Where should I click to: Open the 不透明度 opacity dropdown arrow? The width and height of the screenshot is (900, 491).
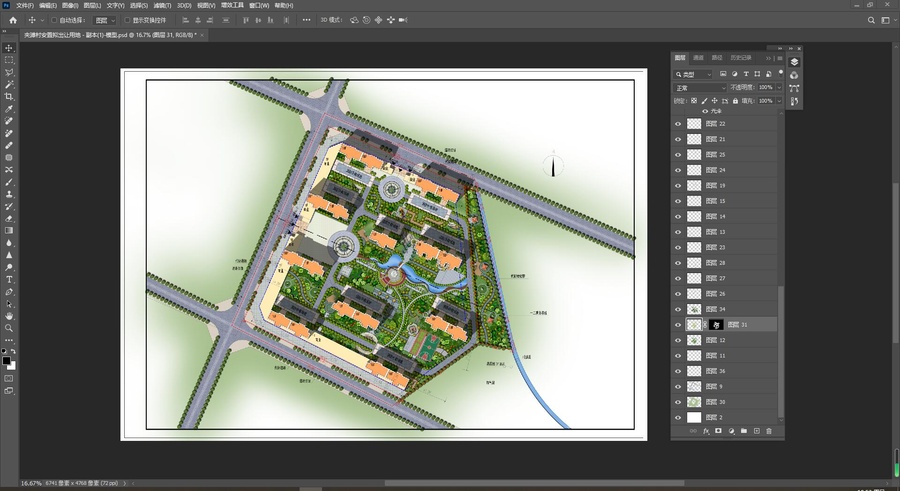point(779,87)
